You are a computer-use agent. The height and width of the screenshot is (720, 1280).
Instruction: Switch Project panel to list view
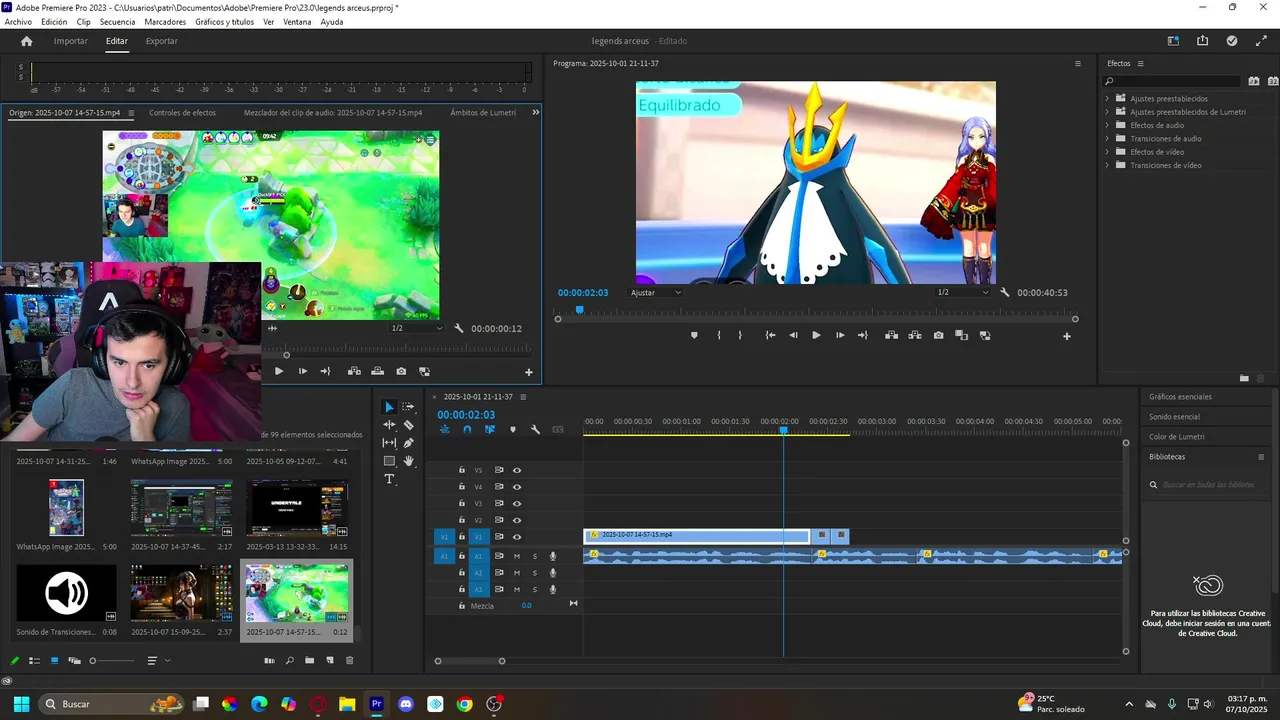pos(34,661)
